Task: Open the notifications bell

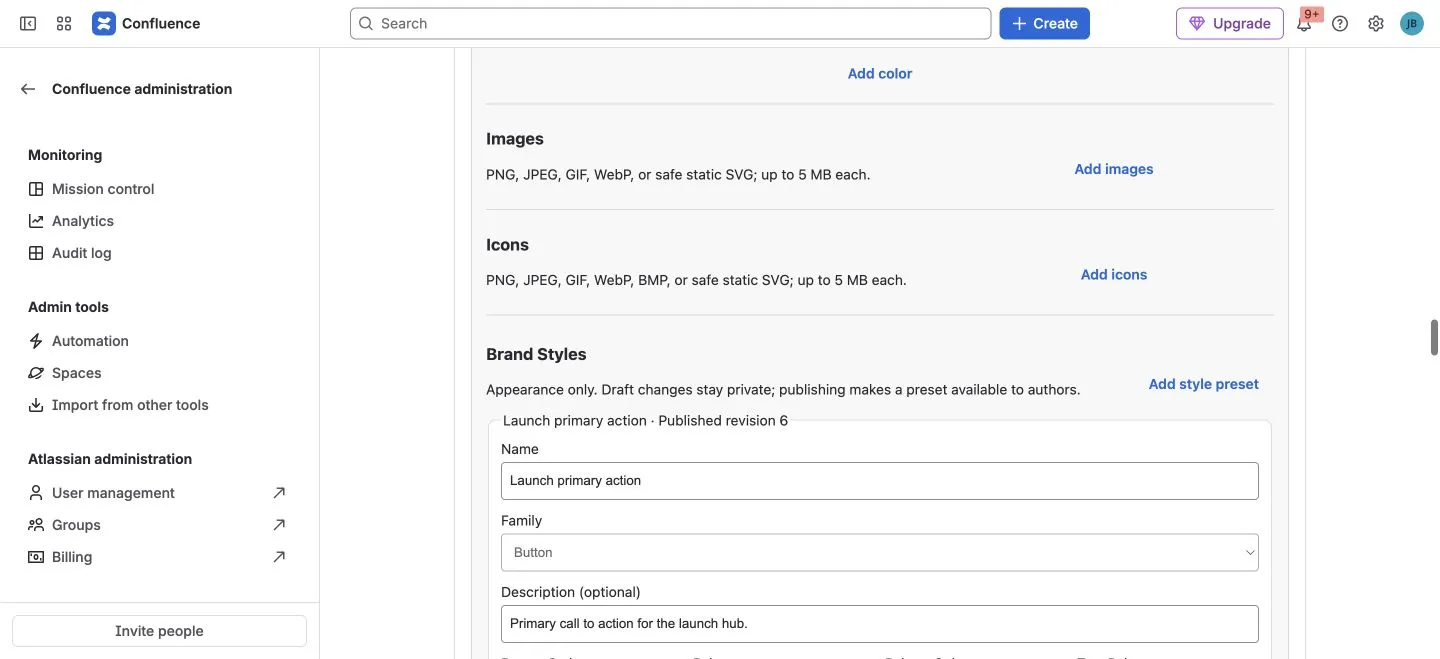Action: tap(1304, 24)
